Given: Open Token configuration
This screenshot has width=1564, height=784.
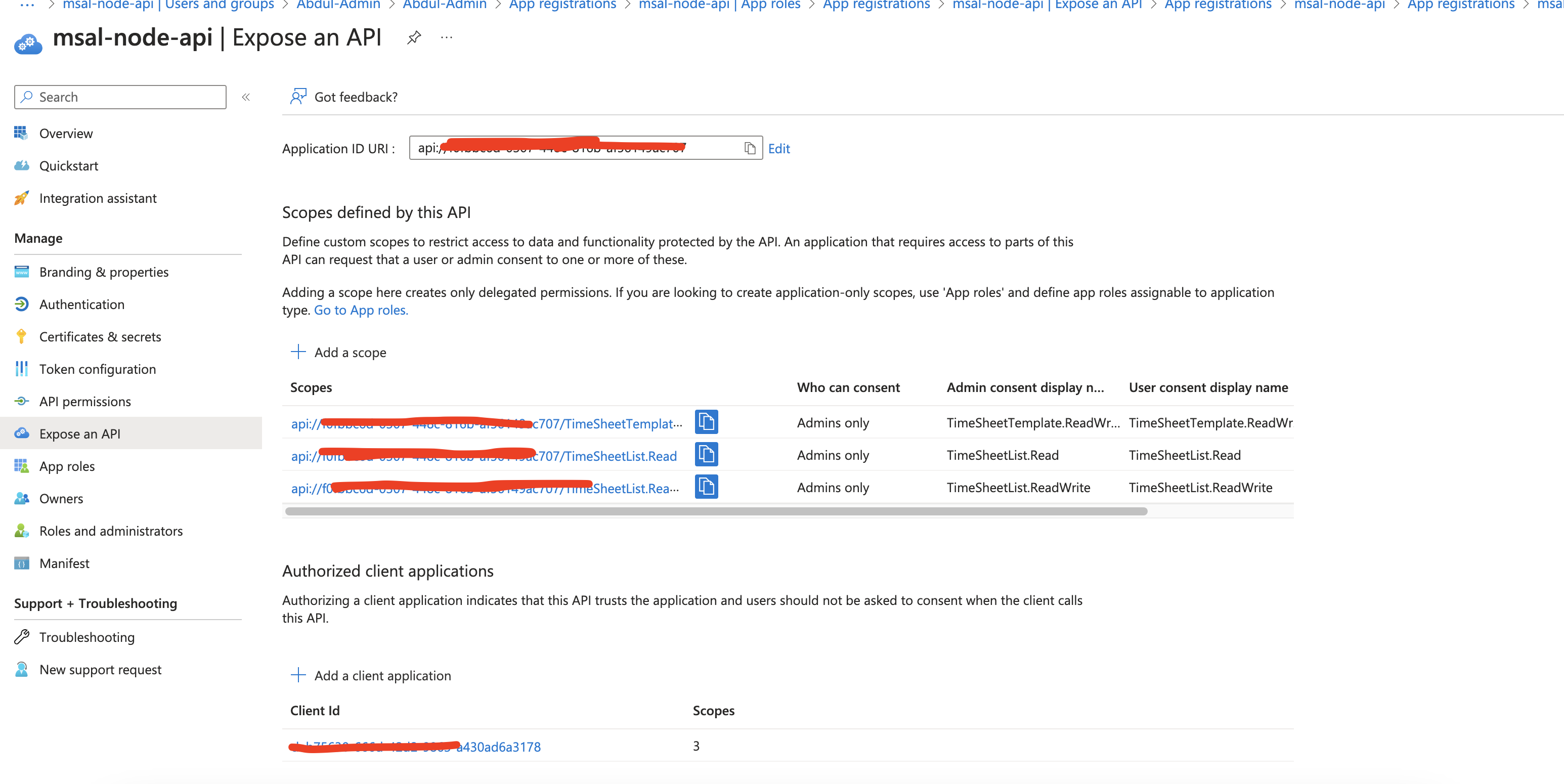Looking at the screenshot, I should (97, 369).
